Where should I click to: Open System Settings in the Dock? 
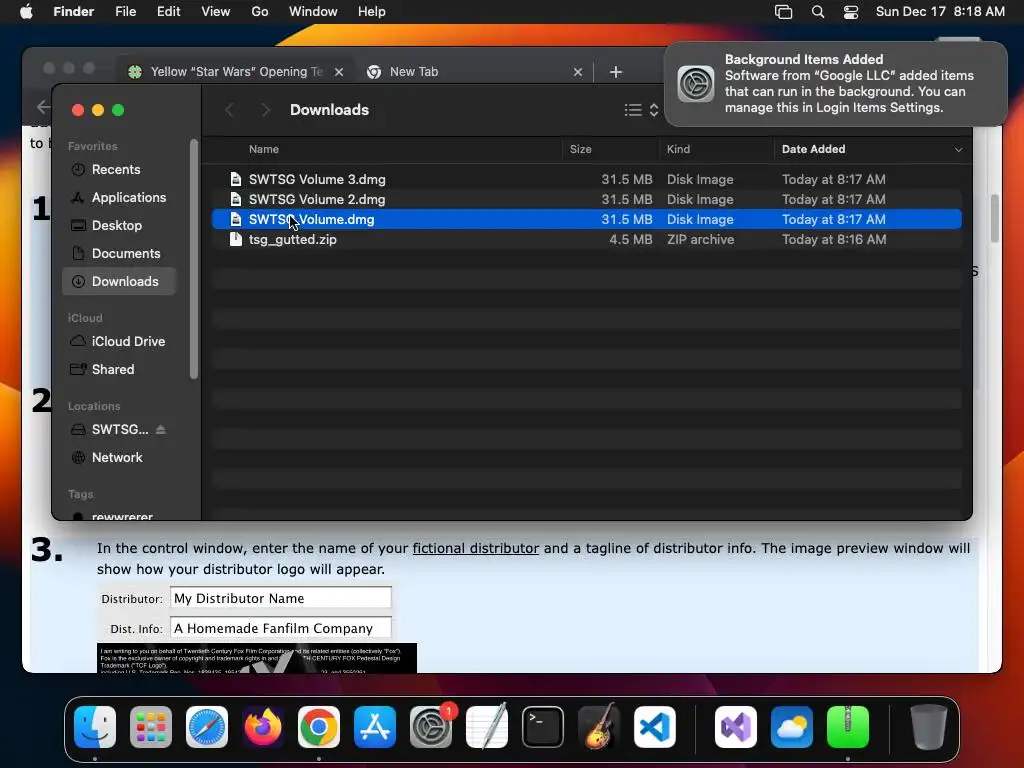(431, 726)
